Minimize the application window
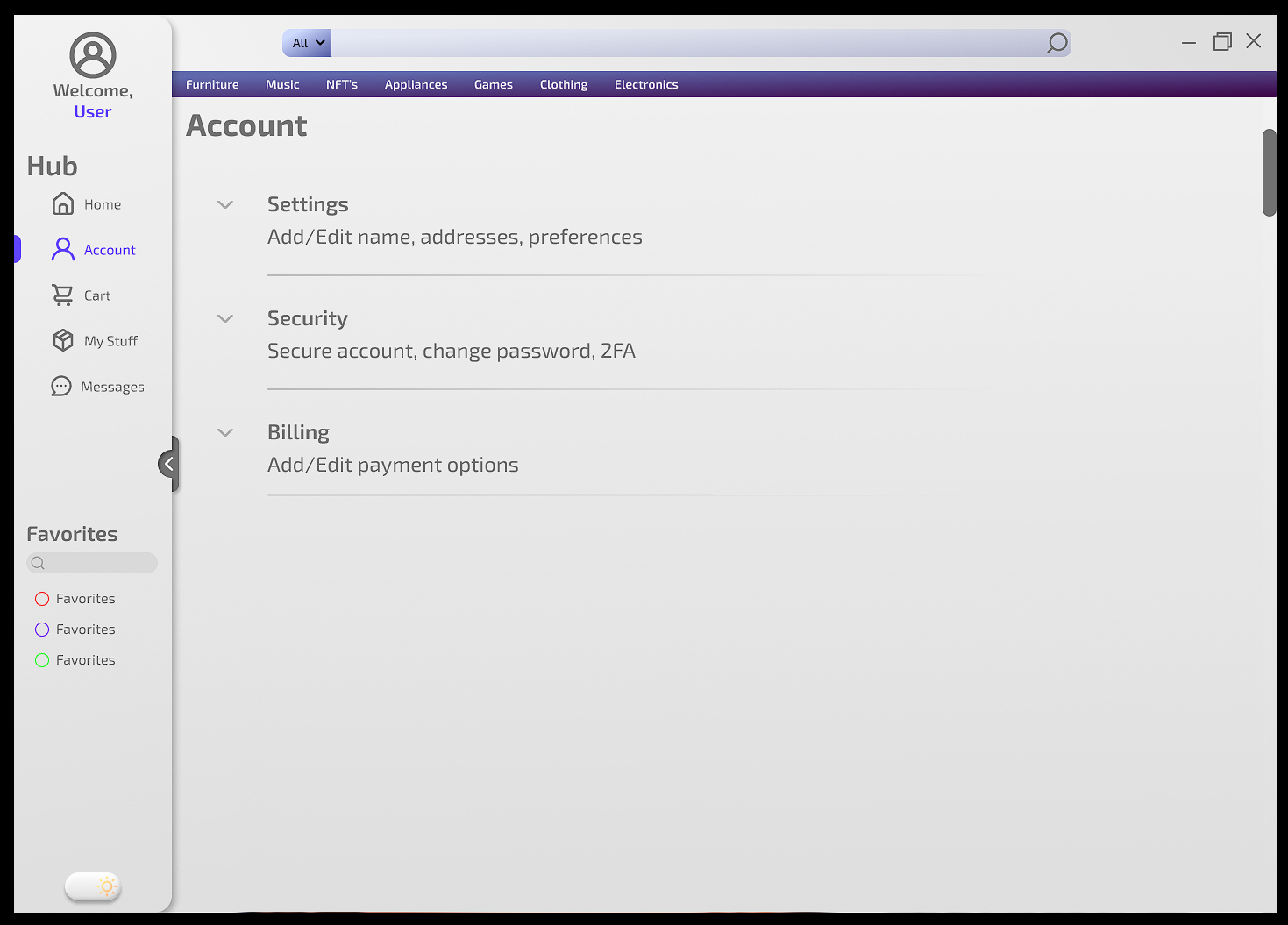Image resolution: width=1288 pixels, height=925 pixels. (1189, 42)
